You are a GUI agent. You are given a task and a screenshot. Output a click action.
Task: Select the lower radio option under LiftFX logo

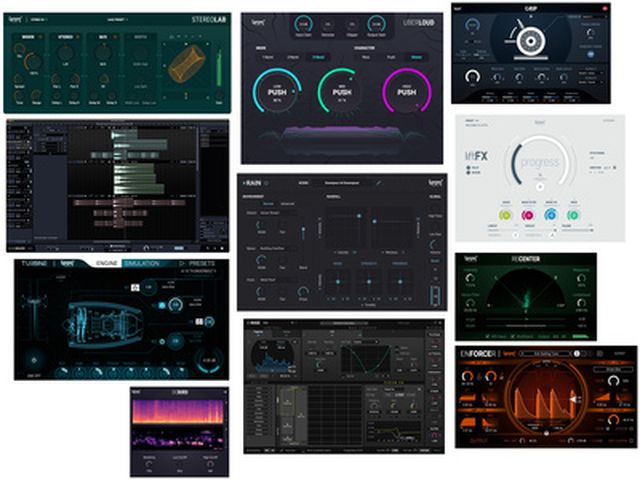tap(468, 173)
